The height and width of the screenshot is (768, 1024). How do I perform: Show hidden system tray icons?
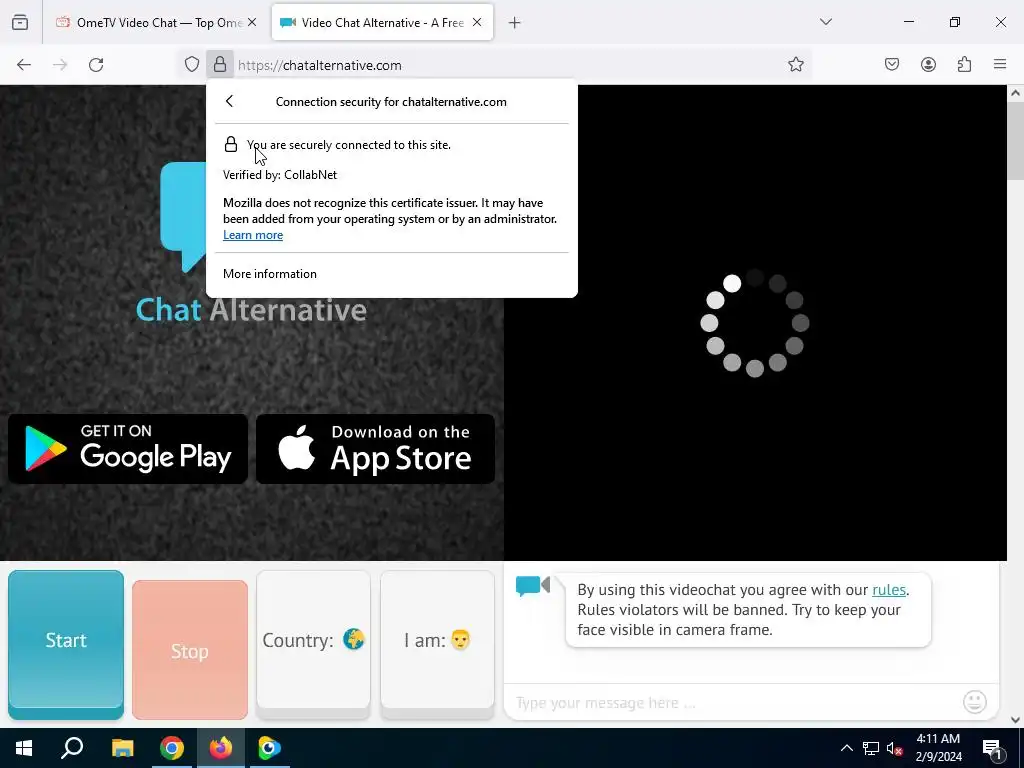(x=846, y=748)
